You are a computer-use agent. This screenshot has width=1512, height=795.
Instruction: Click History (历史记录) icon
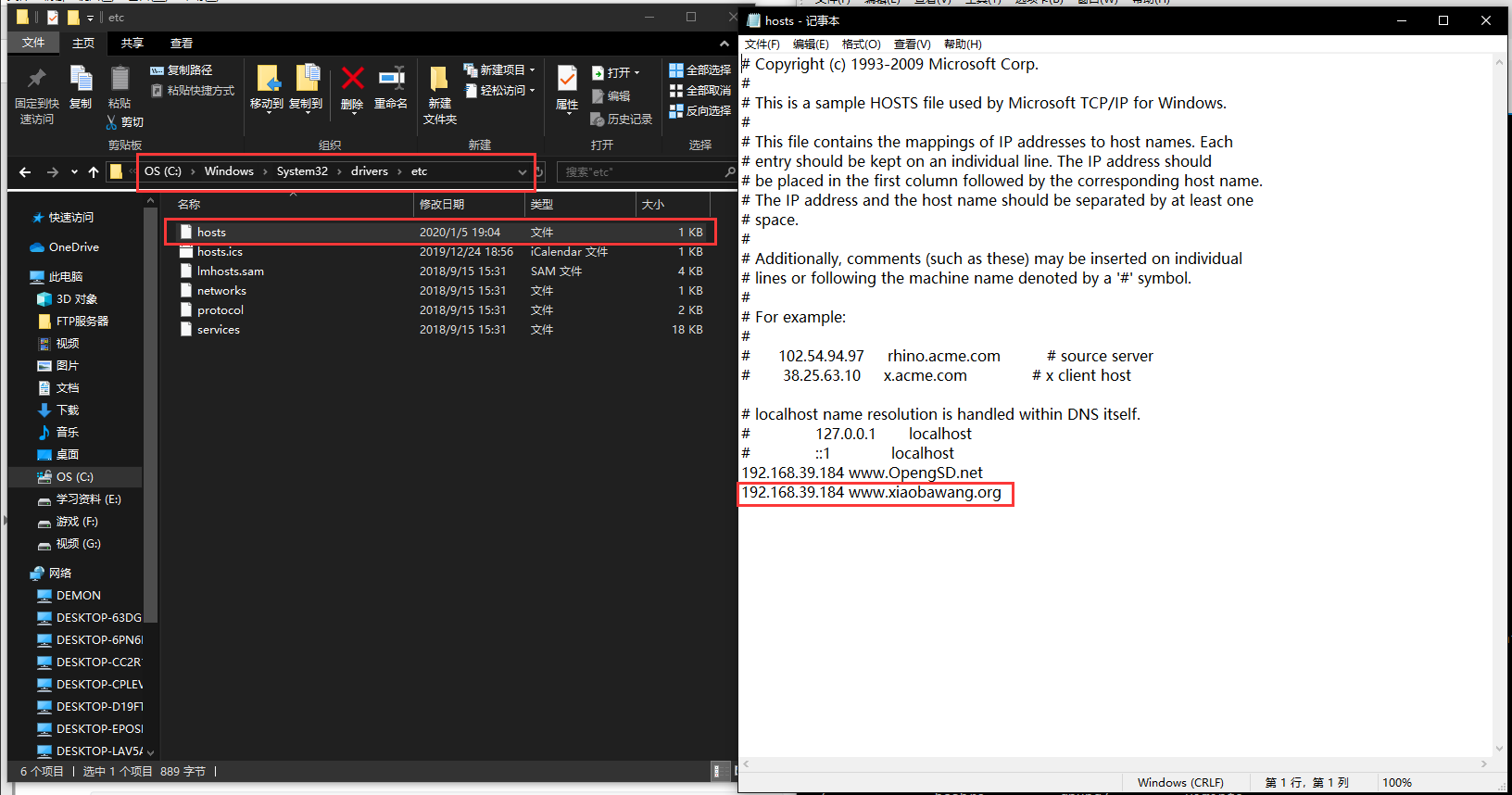[x=598, y=120]
